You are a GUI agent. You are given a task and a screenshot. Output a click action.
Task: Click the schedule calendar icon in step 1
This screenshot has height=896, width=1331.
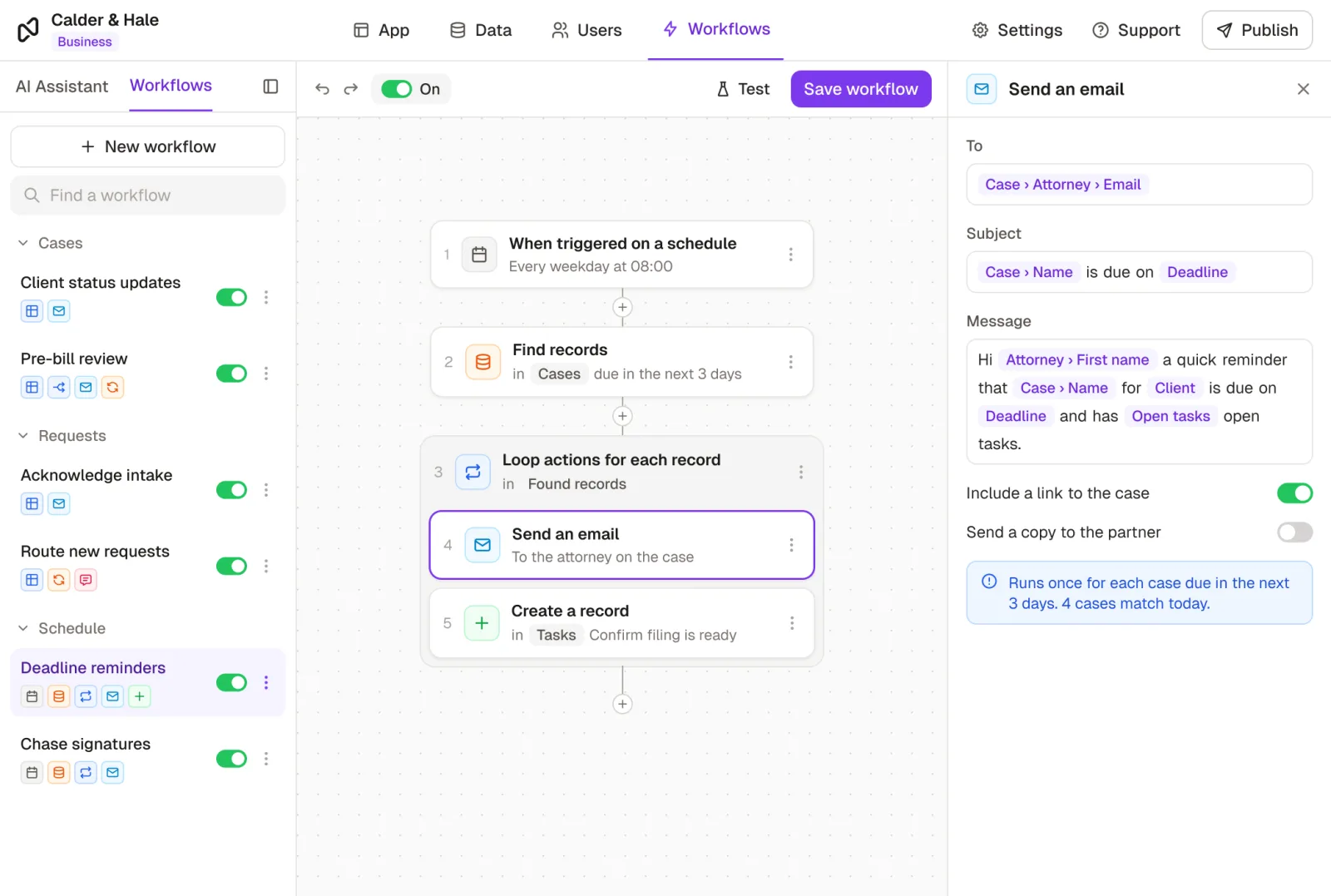pos(479,255)
